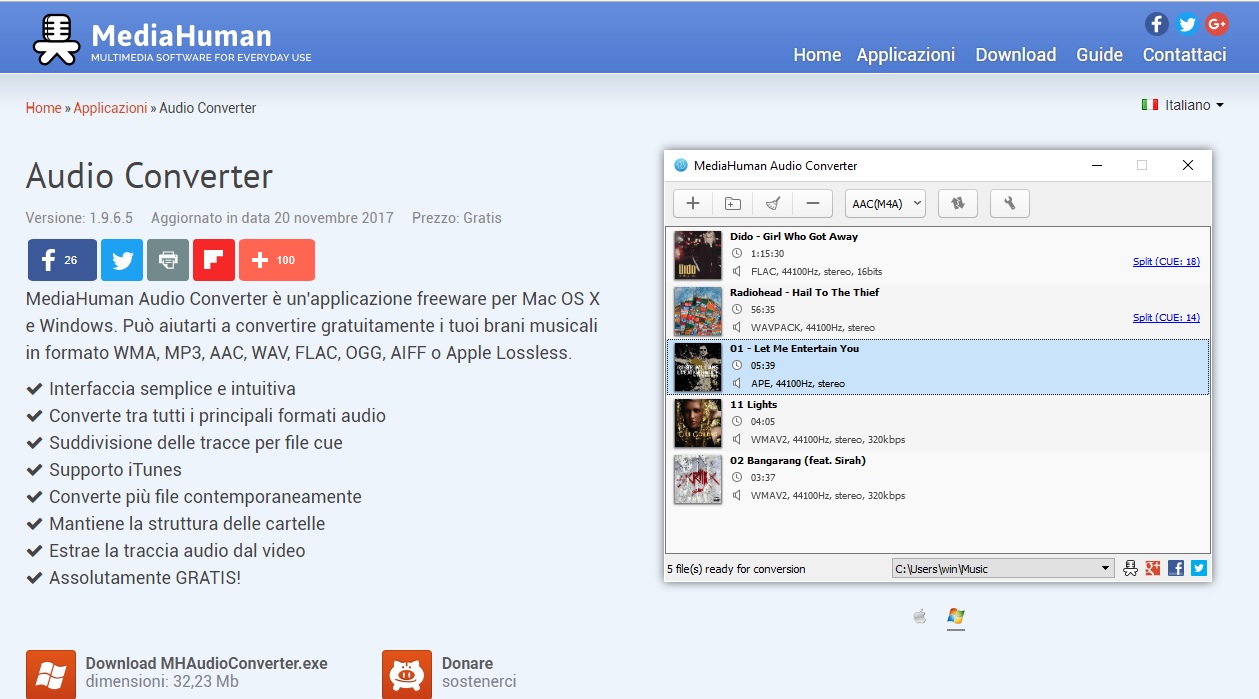Open the Download menu item
The height and width of the screenshot is (699, 1259).
(x=1016, y=55)
